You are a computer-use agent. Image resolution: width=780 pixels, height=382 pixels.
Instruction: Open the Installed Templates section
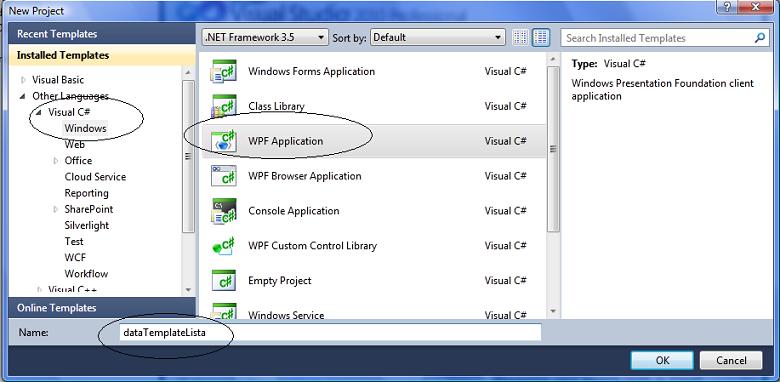102,55
